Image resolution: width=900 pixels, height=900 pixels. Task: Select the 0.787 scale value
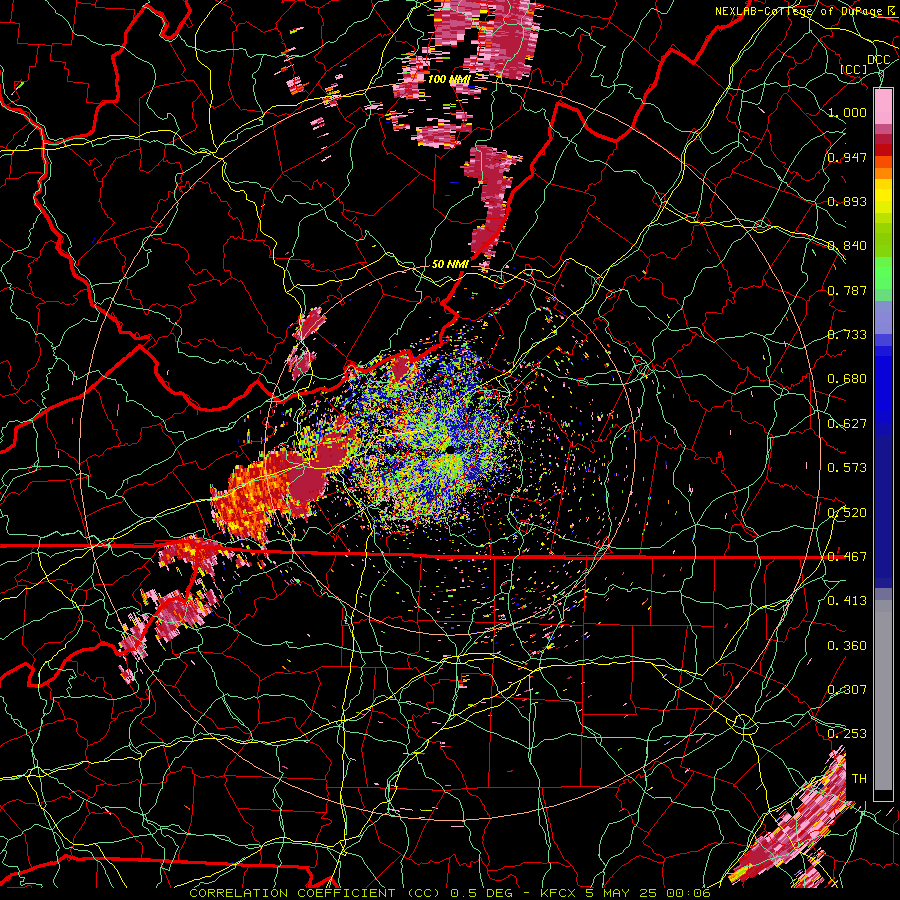click(847, 290)
